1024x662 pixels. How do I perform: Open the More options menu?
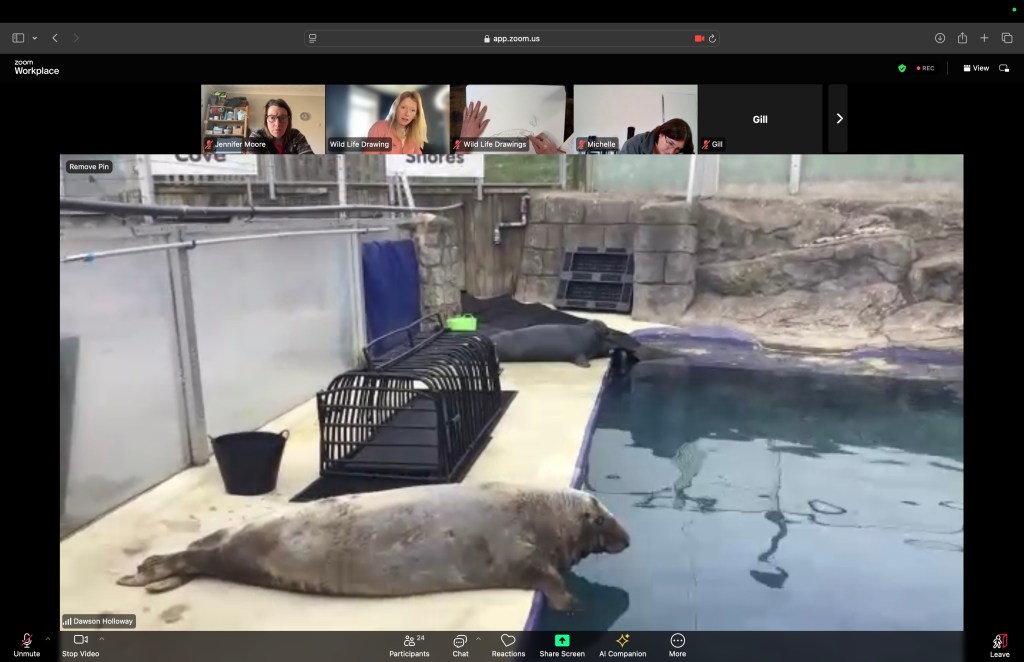point(676,645)
